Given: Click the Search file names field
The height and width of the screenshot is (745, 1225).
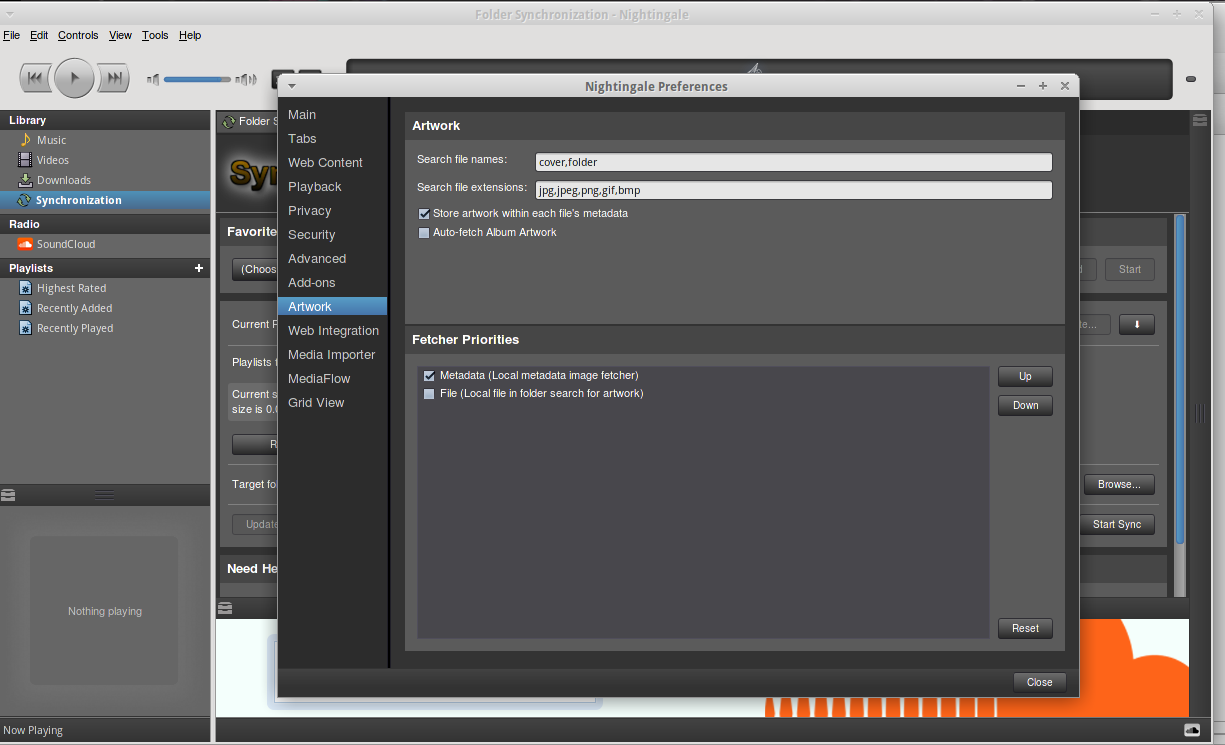Looking at the screenshot, I should (x=793, y=162).
